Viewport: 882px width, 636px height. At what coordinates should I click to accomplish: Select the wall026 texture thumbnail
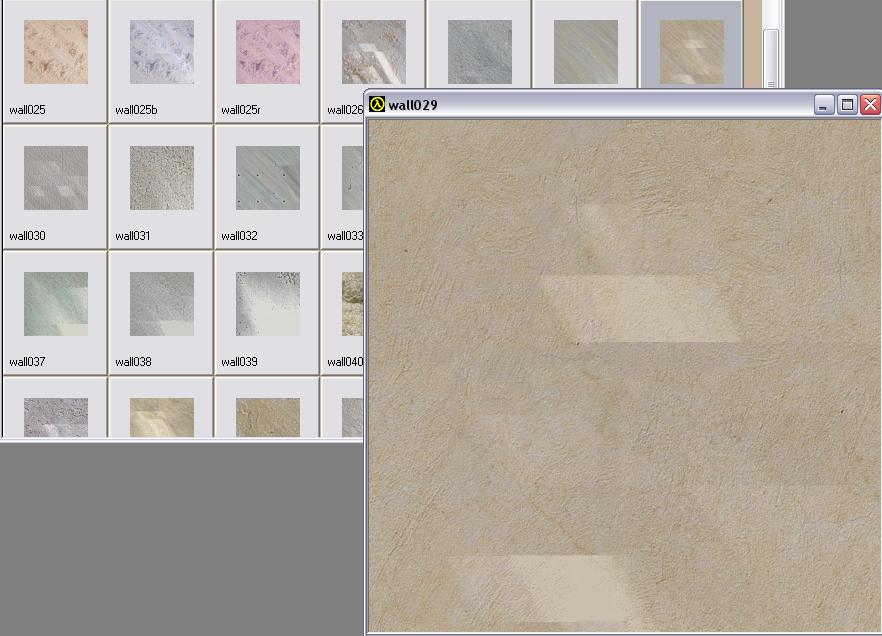[372, 50]
